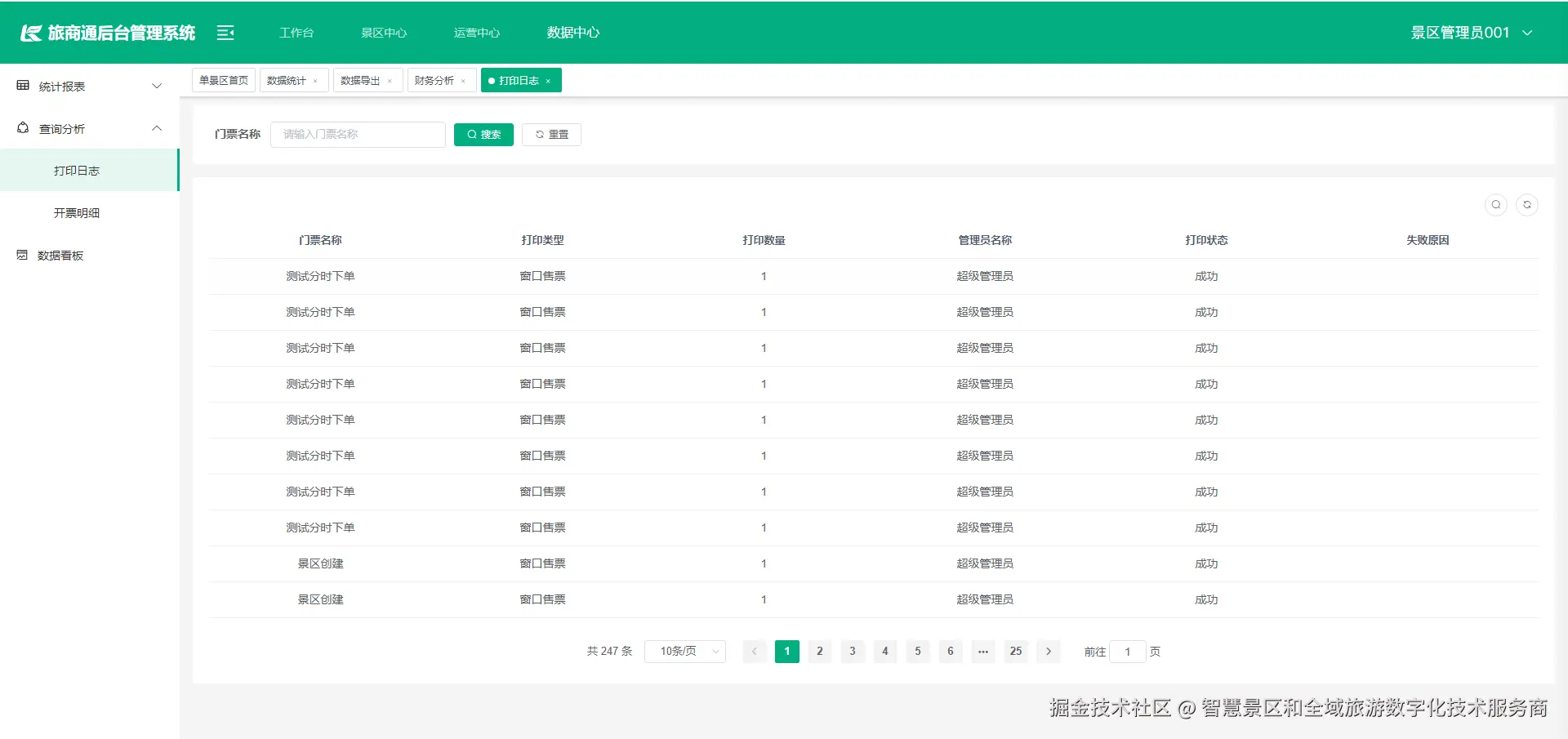Click the ellipsis icon to reveal more pages
Image resolution: width=1568 pixels, height=739 pixels.
click(x=983, y=652)
